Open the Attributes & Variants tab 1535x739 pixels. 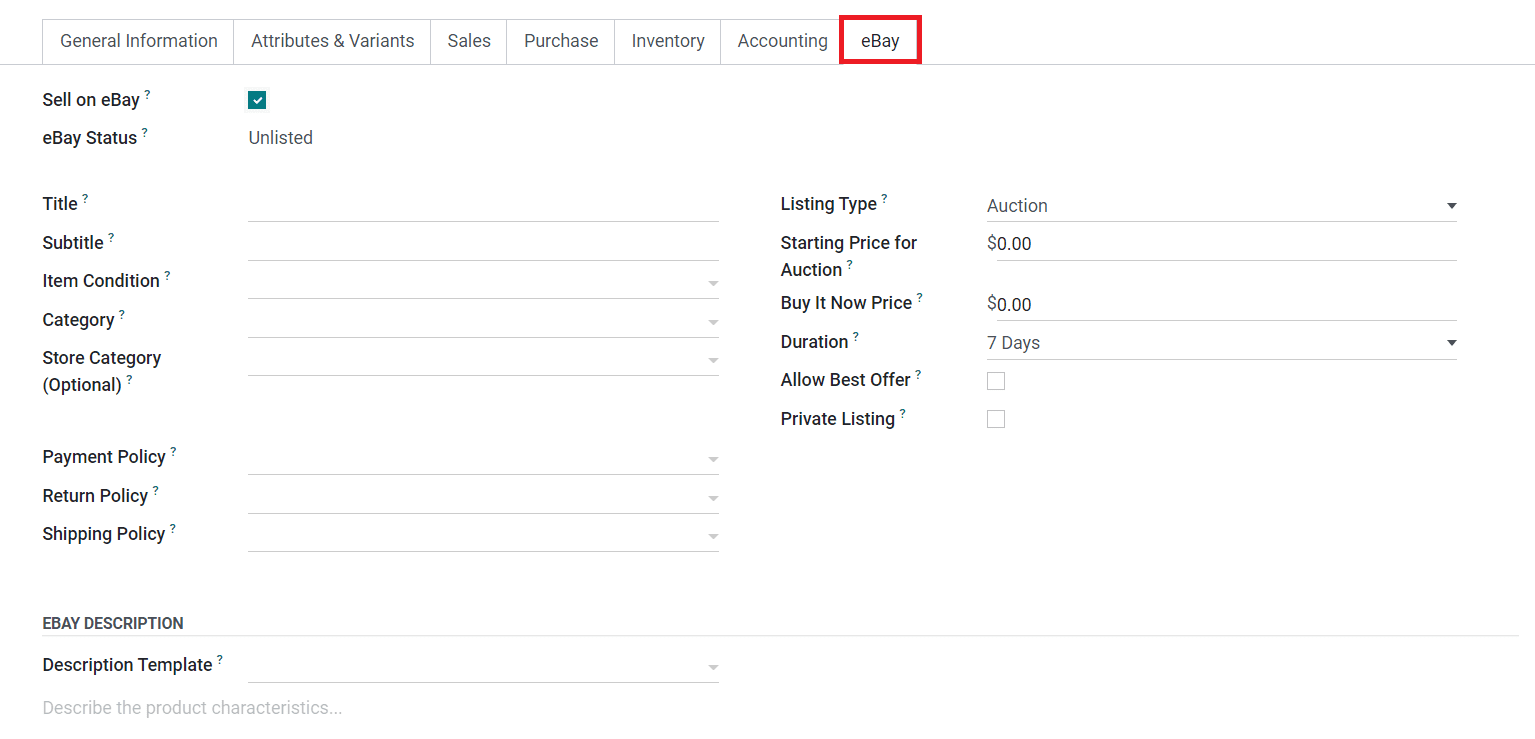(332, 41)
